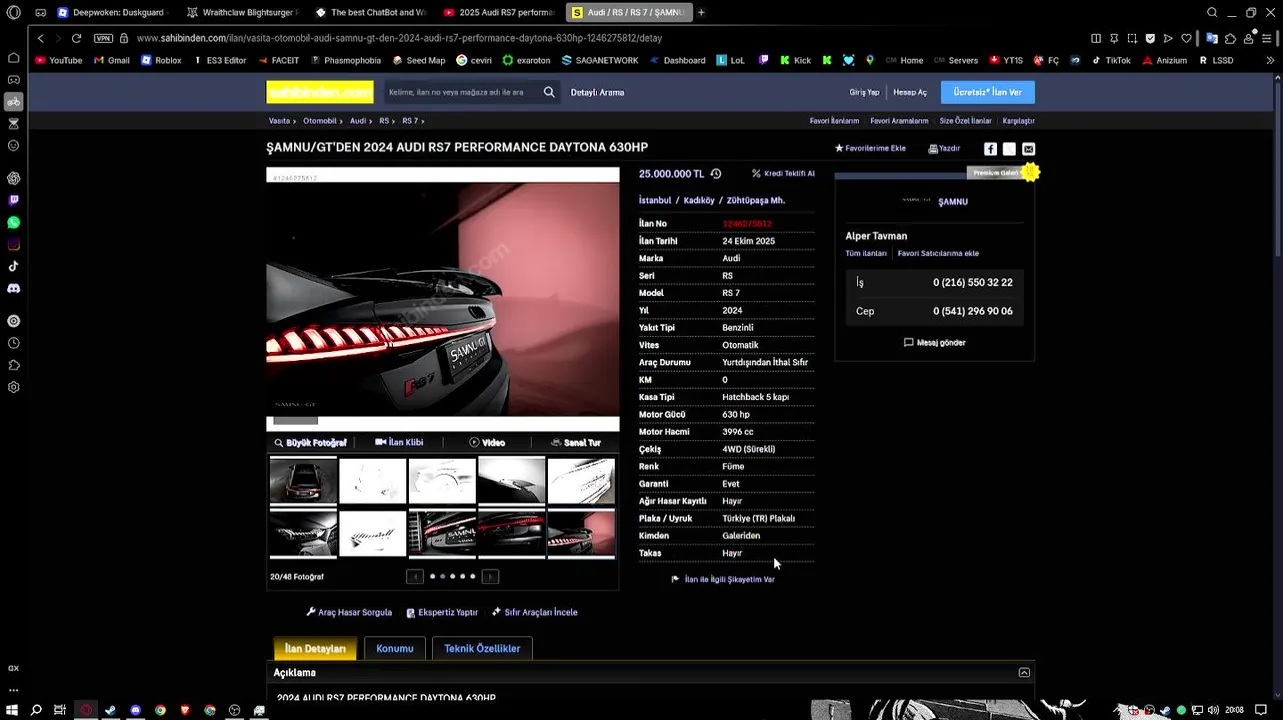This screenshot has height=720, width=1283.
Task: Open the Google Chrome taskbar icon
Action: [x=160, y=710]
